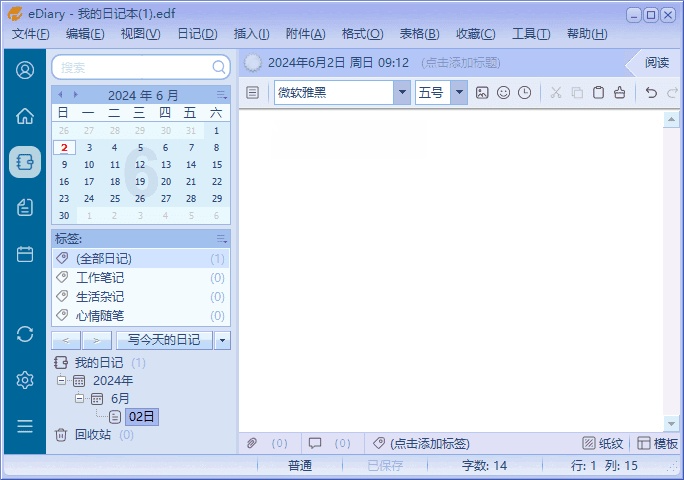This screenshot has width=684, height=480.
Task: Open the user account icon in sidebar
Action: [25, 70]
